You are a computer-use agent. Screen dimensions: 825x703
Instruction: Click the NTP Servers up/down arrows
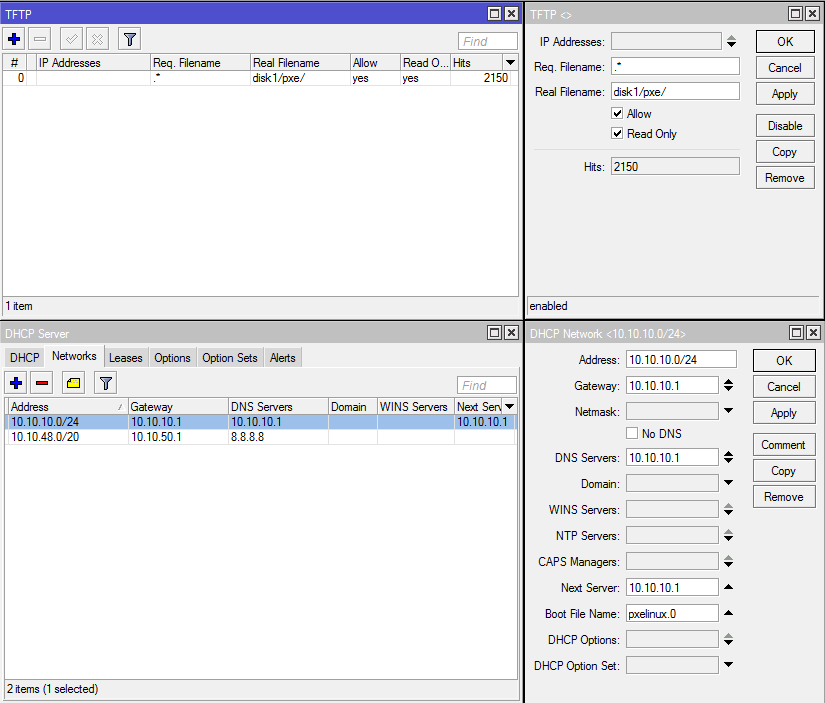coord(728,535)
